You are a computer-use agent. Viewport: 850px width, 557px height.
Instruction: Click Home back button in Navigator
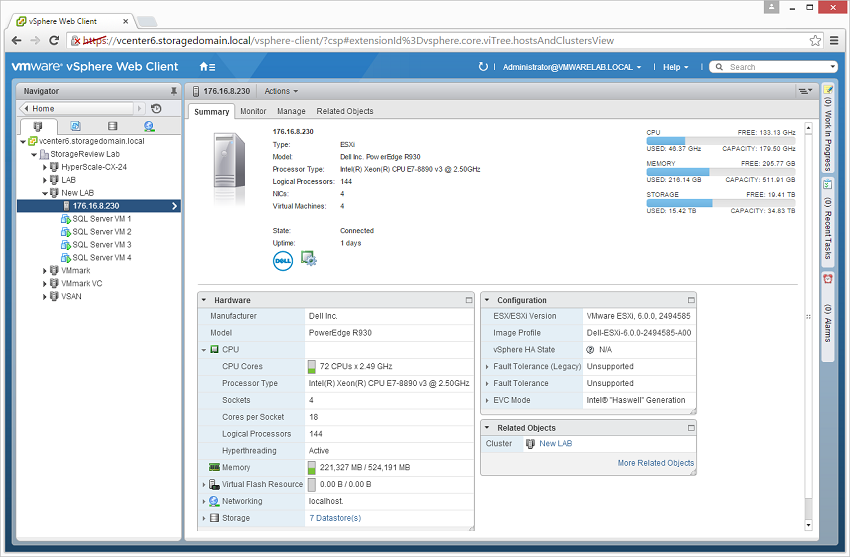point(76,108)
